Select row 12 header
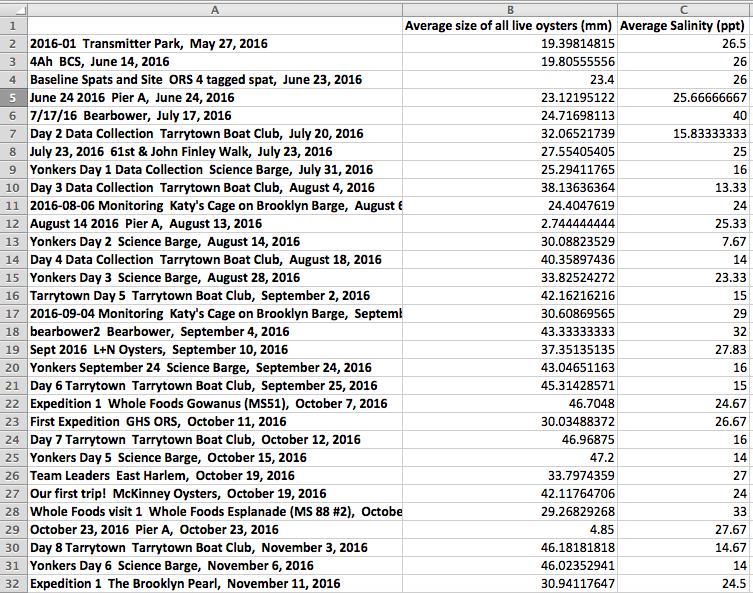 tap(13, 224)
